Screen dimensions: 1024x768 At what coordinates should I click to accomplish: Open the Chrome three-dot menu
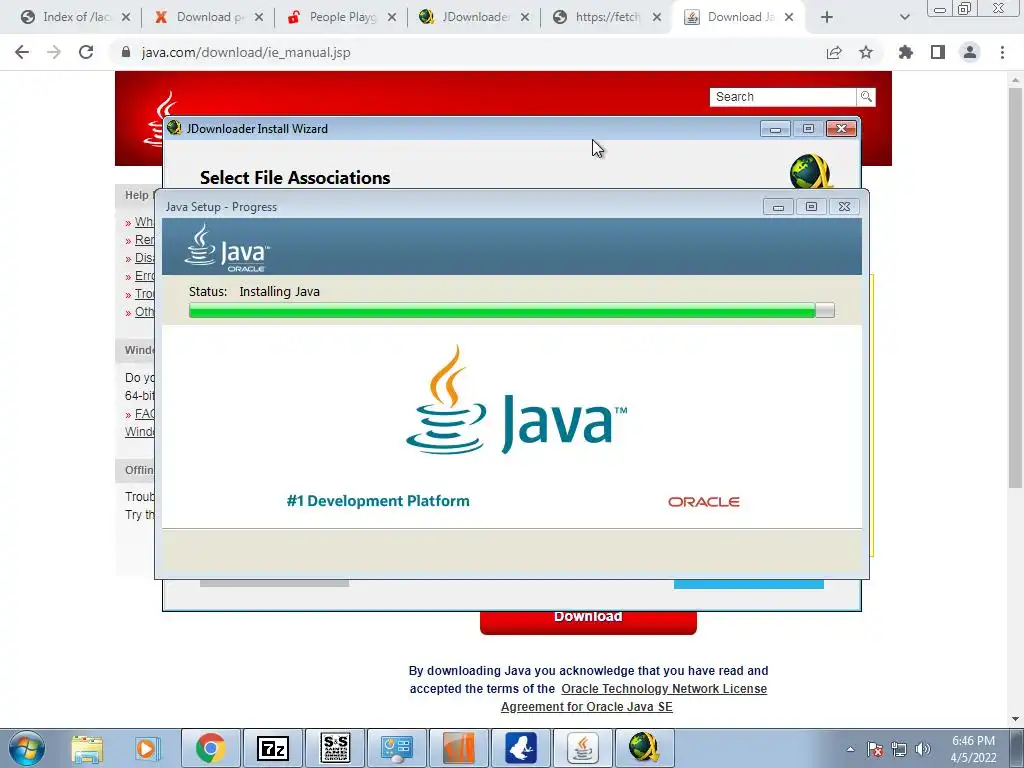pyautogui.click(x=1002, y=52)
